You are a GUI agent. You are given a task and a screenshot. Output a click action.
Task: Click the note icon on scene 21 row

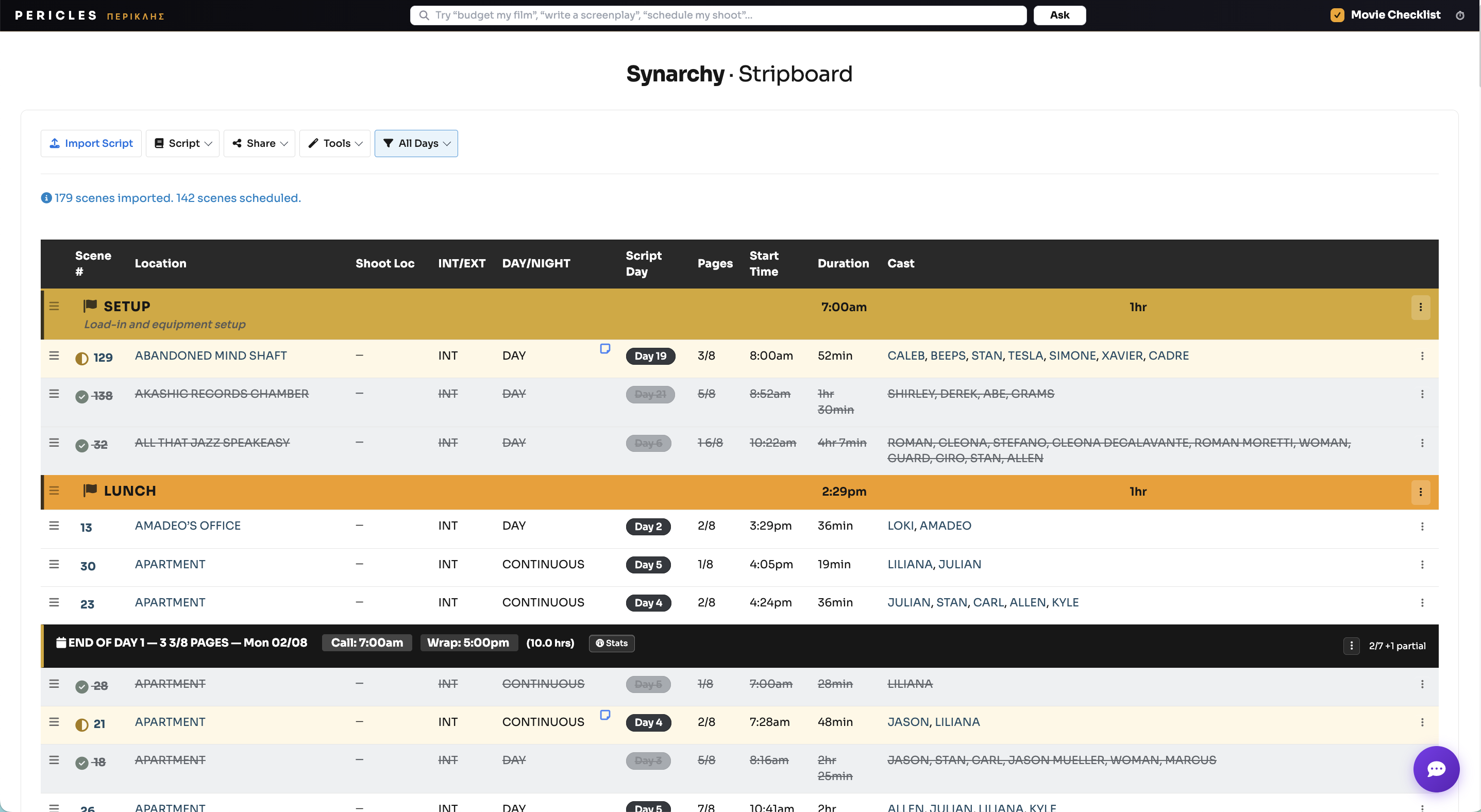(x=605, y=715)
